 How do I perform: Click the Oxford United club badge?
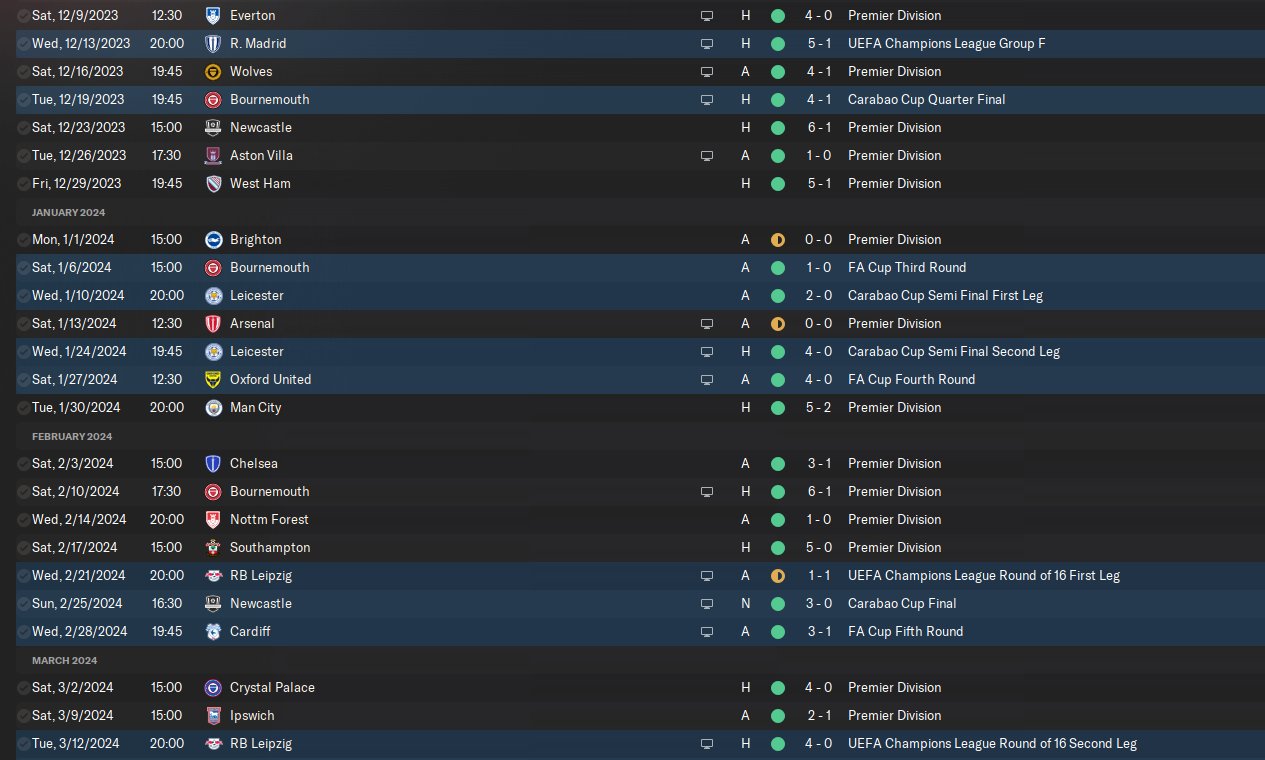click(x=212, y=379)
